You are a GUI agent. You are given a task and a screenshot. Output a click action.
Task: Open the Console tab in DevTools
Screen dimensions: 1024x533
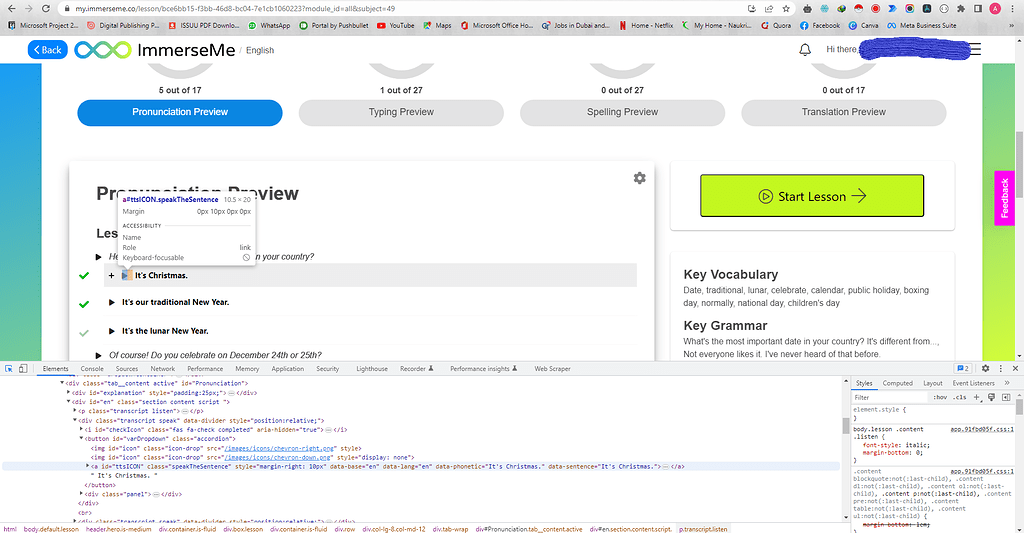click(x=91, y=369)
